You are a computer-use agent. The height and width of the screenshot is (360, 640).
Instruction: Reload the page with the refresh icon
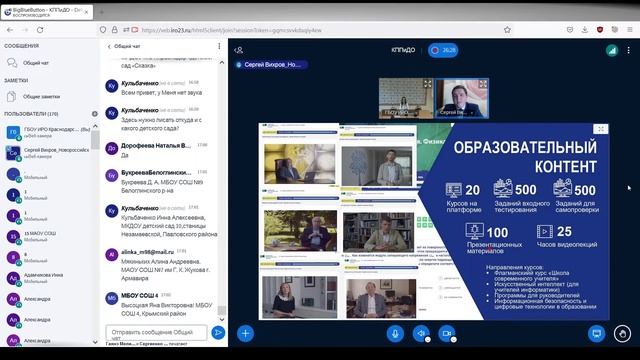40,30
